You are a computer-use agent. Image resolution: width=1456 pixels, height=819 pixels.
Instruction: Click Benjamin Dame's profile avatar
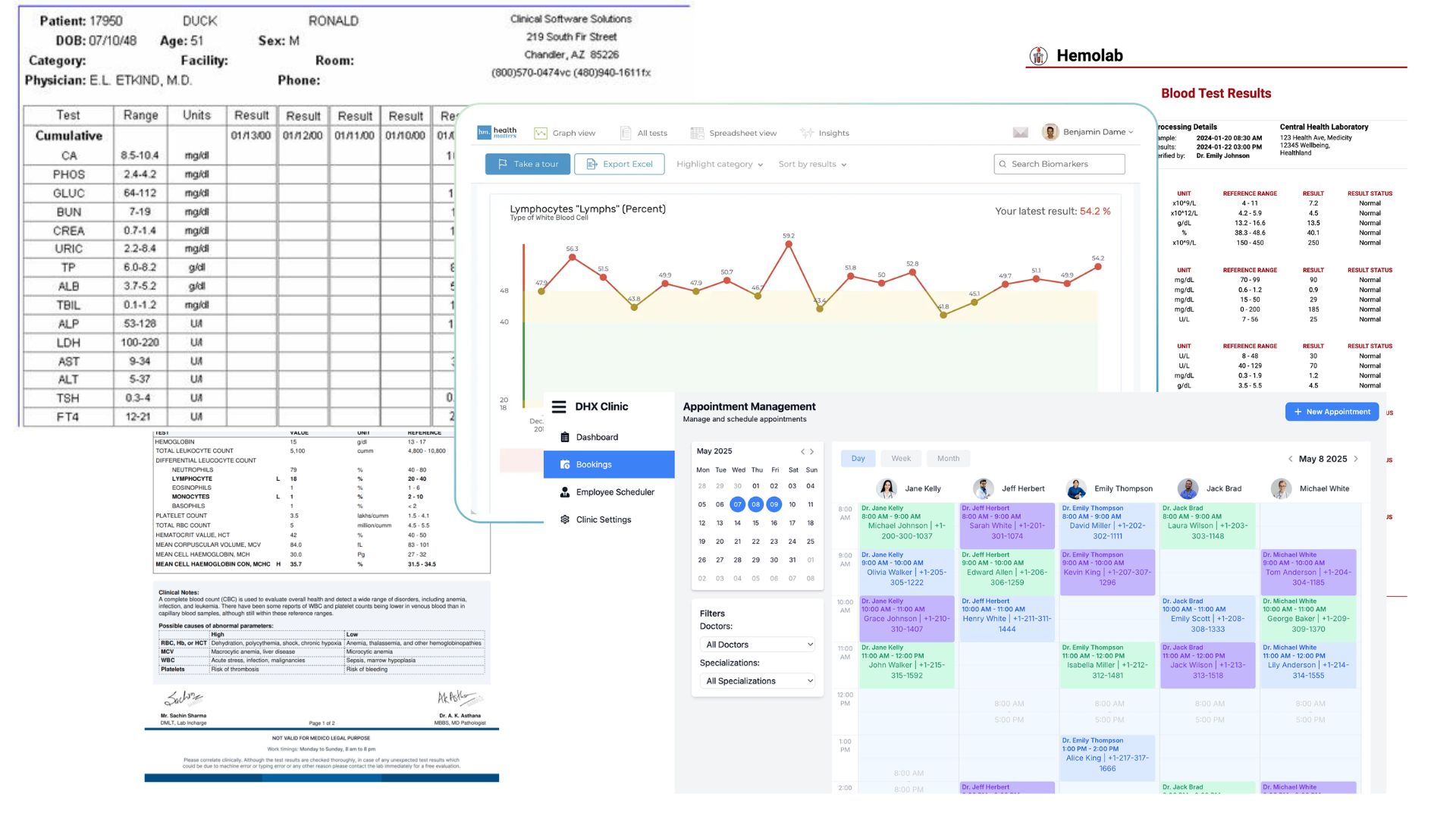1050,132
